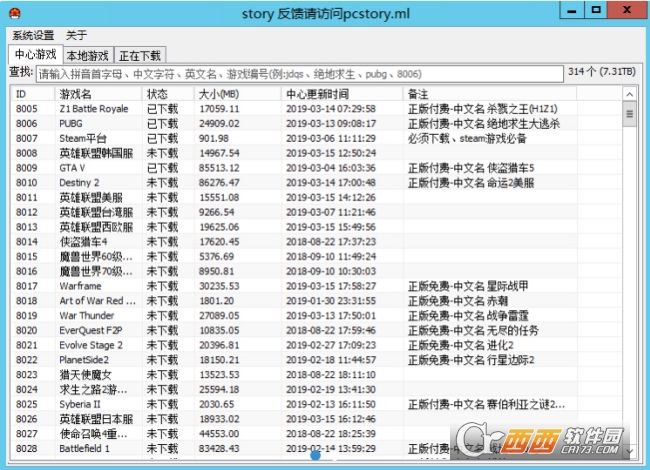Click the note 必须下载、steam游戏必备
The width and height of the screenshot is (650, 470).
coord(467,138)
